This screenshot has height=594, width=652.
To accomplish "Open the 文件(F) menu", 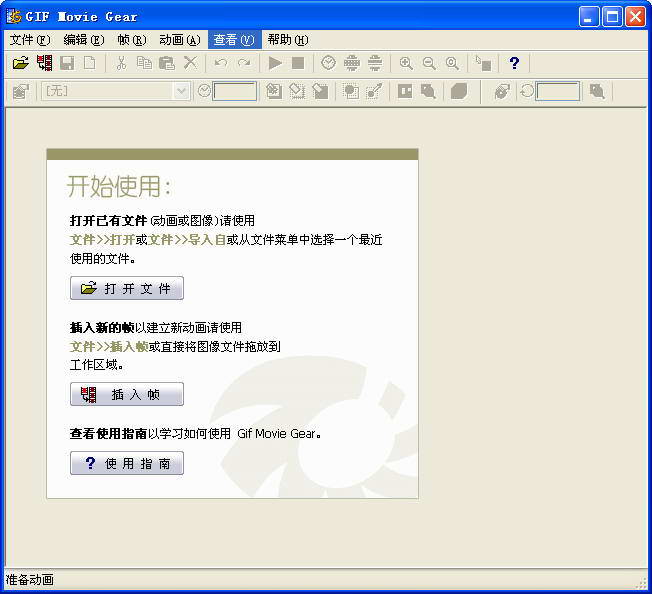I will (x=29, y=40).
